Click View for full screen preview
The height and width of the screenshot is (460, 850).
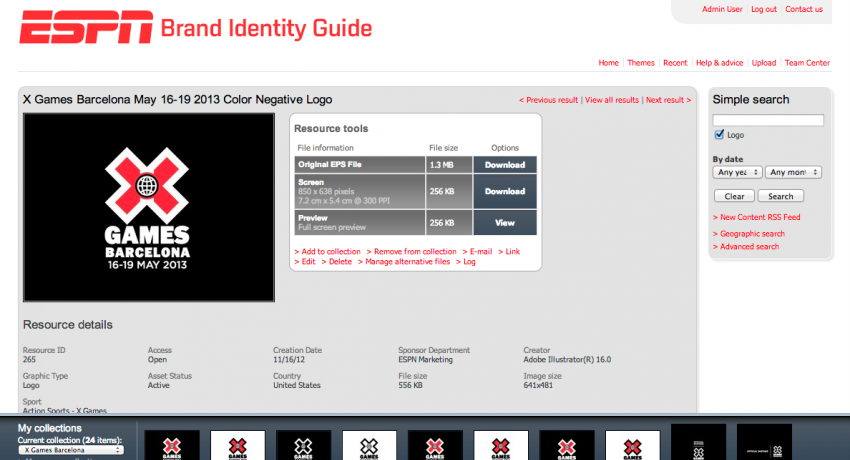tap(505, 223)
